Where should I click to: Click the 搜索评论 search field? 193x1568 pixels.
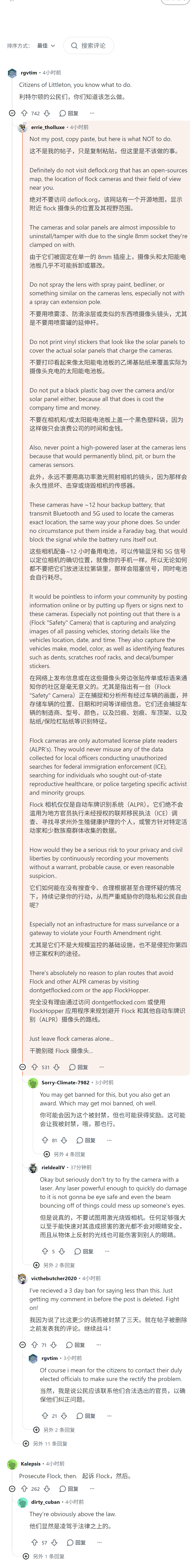pos(88,46)
